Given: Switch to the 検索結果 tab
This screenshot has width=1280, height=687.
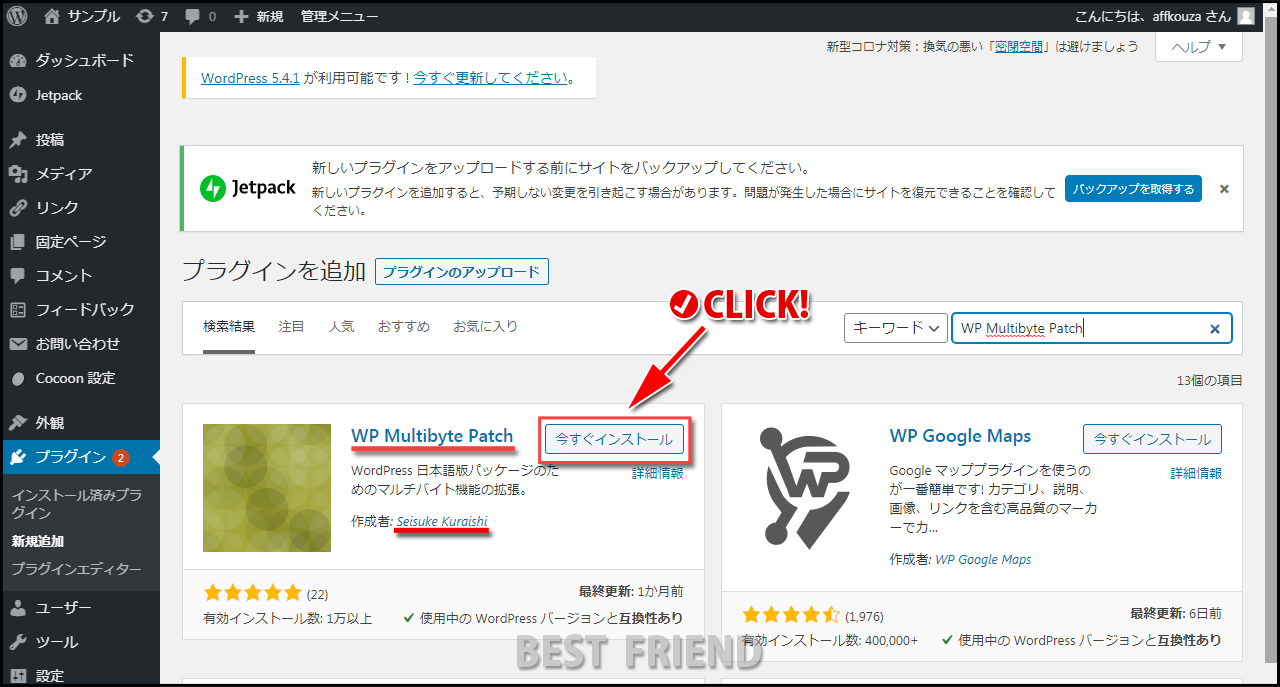Looking at the screenshot, I should [x=229, y=327].
